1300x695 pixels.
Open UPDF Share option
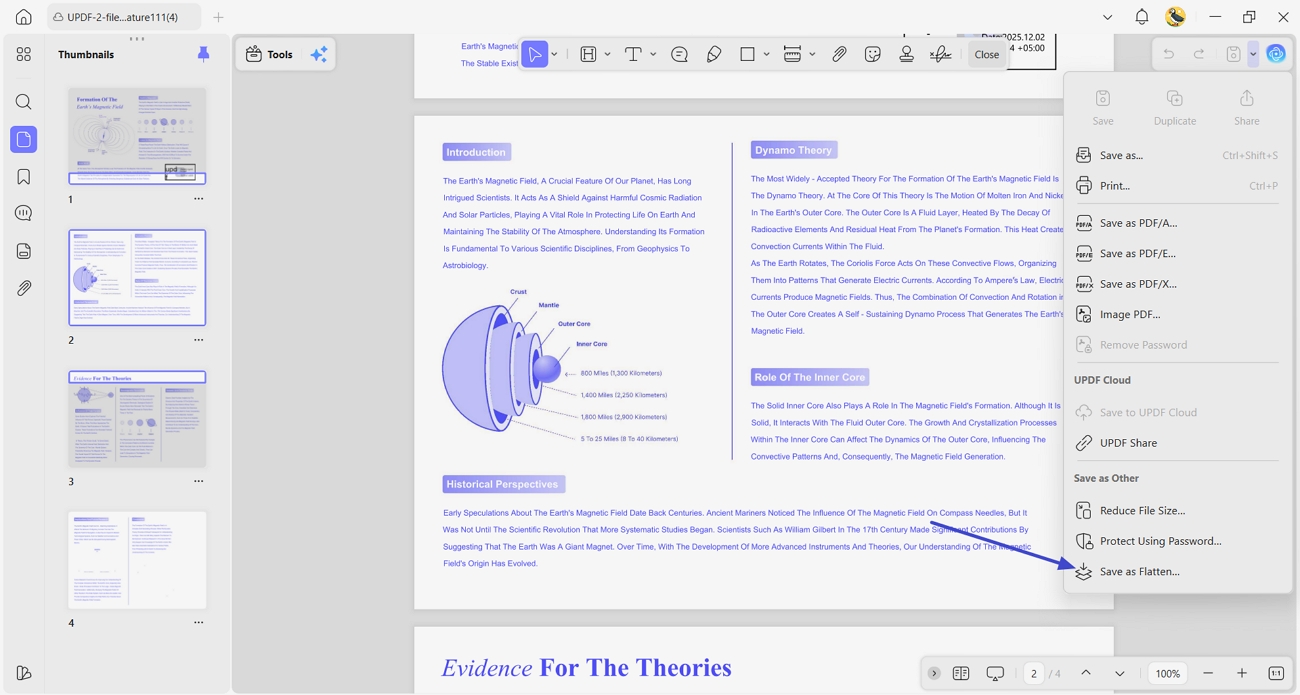click(1178, 442)
